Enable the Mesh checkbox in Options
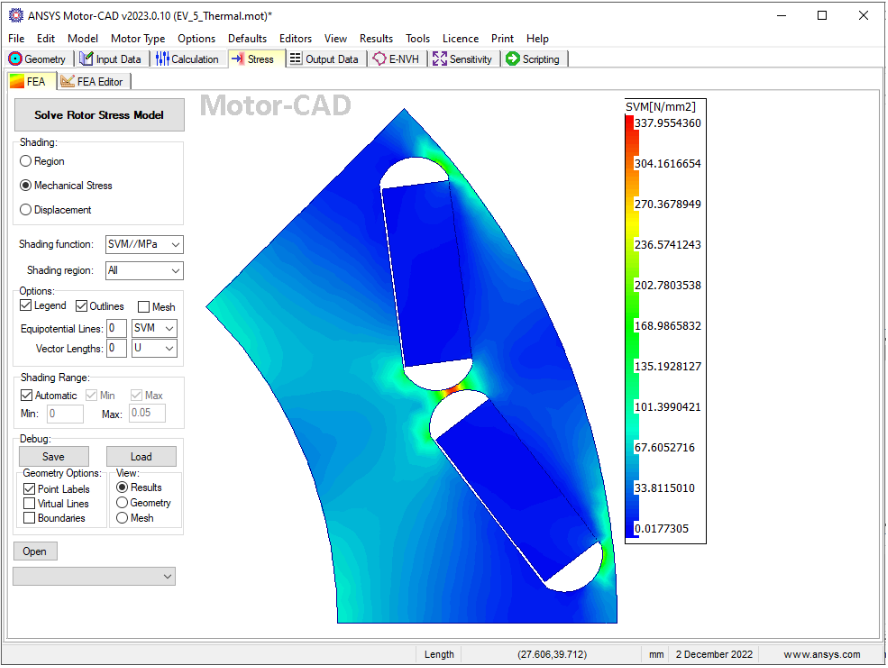The width and height of the screenshot is (888, 668). tap(144, 307)
